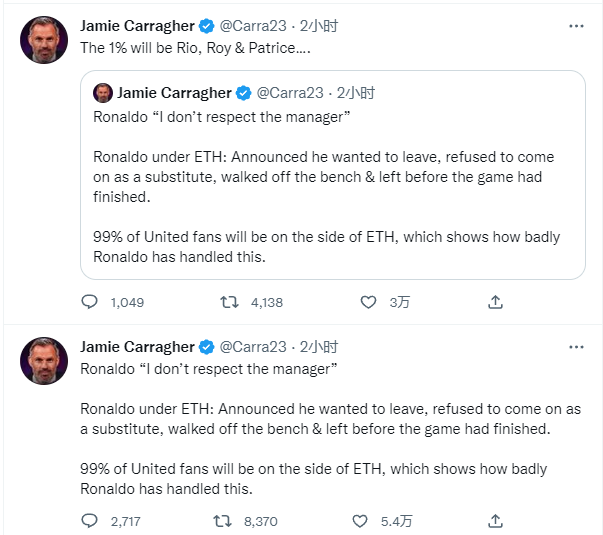This screenshot has height=535, width=603.
Task: Open the 2小时 timestamp on bottom tweet
Action: (319, 347)
